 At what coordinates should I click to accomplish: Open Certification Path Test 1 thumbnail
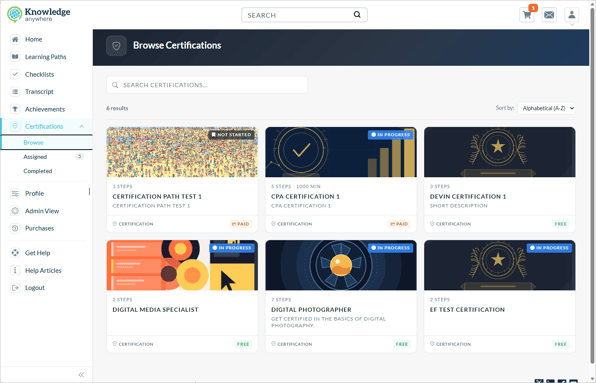pos(182,152)
